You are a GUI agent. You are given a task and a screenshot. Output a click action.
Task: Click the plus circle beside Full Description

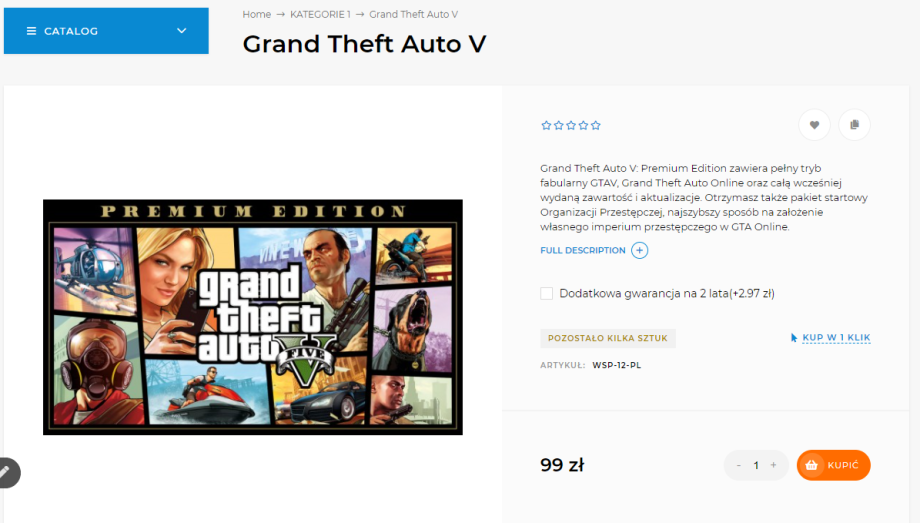[x=640, y=250]
